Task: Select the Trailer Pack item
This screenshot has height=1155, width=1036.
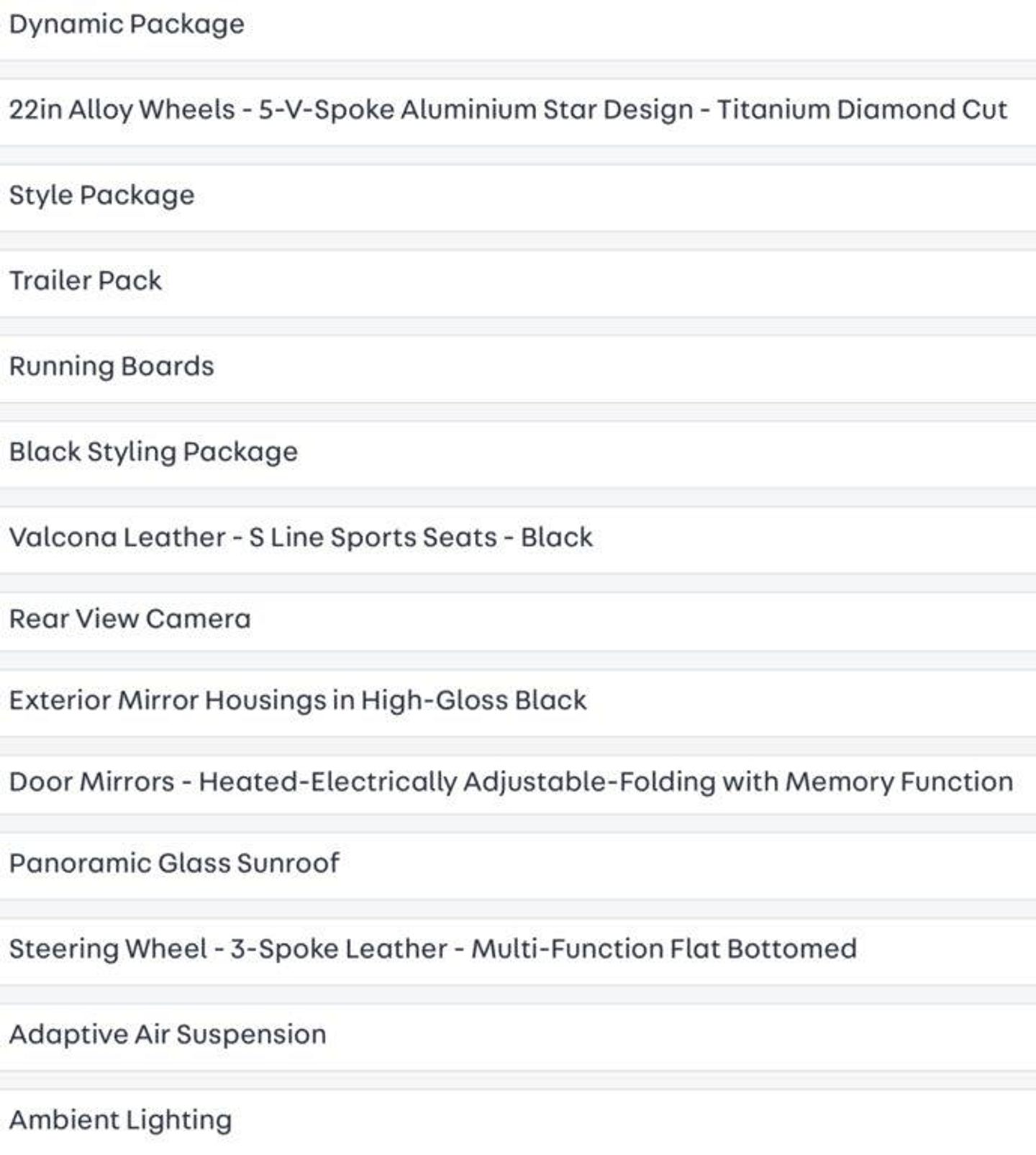Action: coord(86,281)
